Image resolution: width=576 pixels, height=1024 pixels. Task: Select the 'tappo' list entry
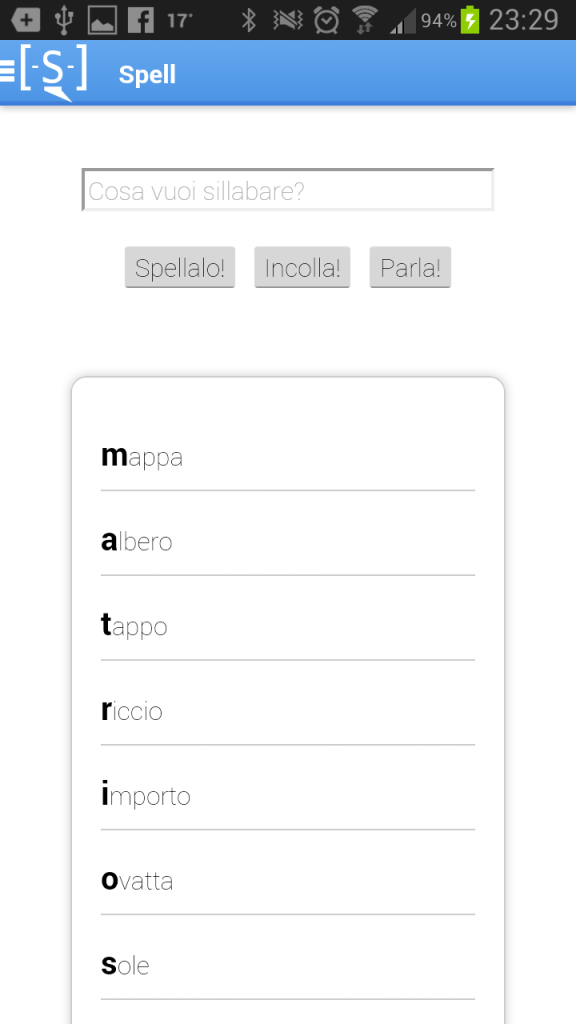point(288,626)
